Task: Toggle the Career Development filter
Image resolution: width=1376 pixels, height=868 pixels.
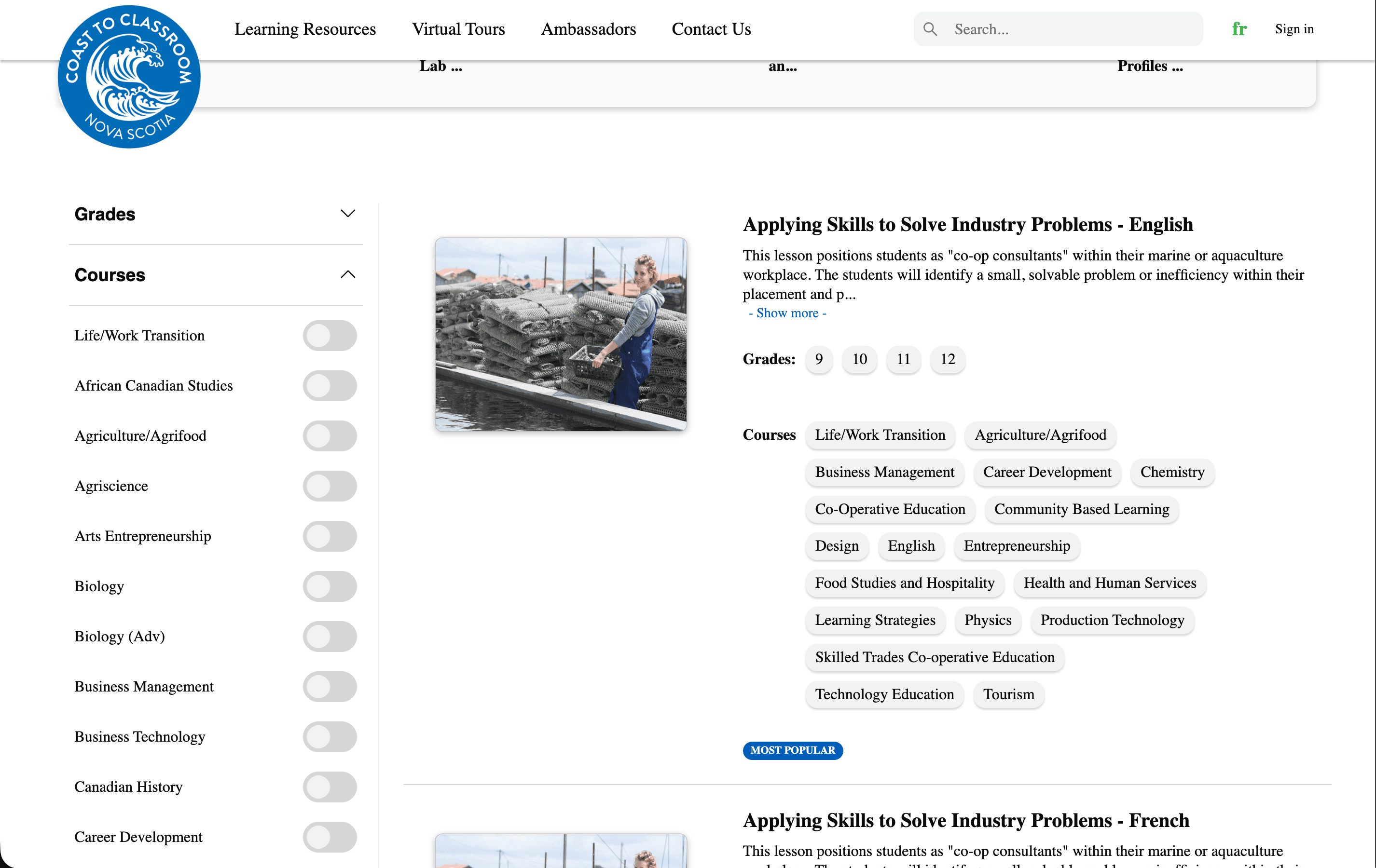Action: (330, 838)
